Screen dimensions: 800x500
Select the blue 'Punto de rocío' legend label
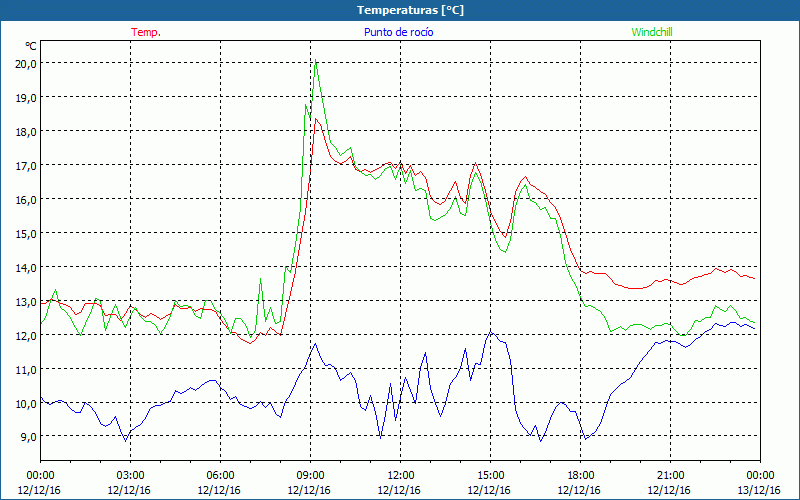point(398,32)
